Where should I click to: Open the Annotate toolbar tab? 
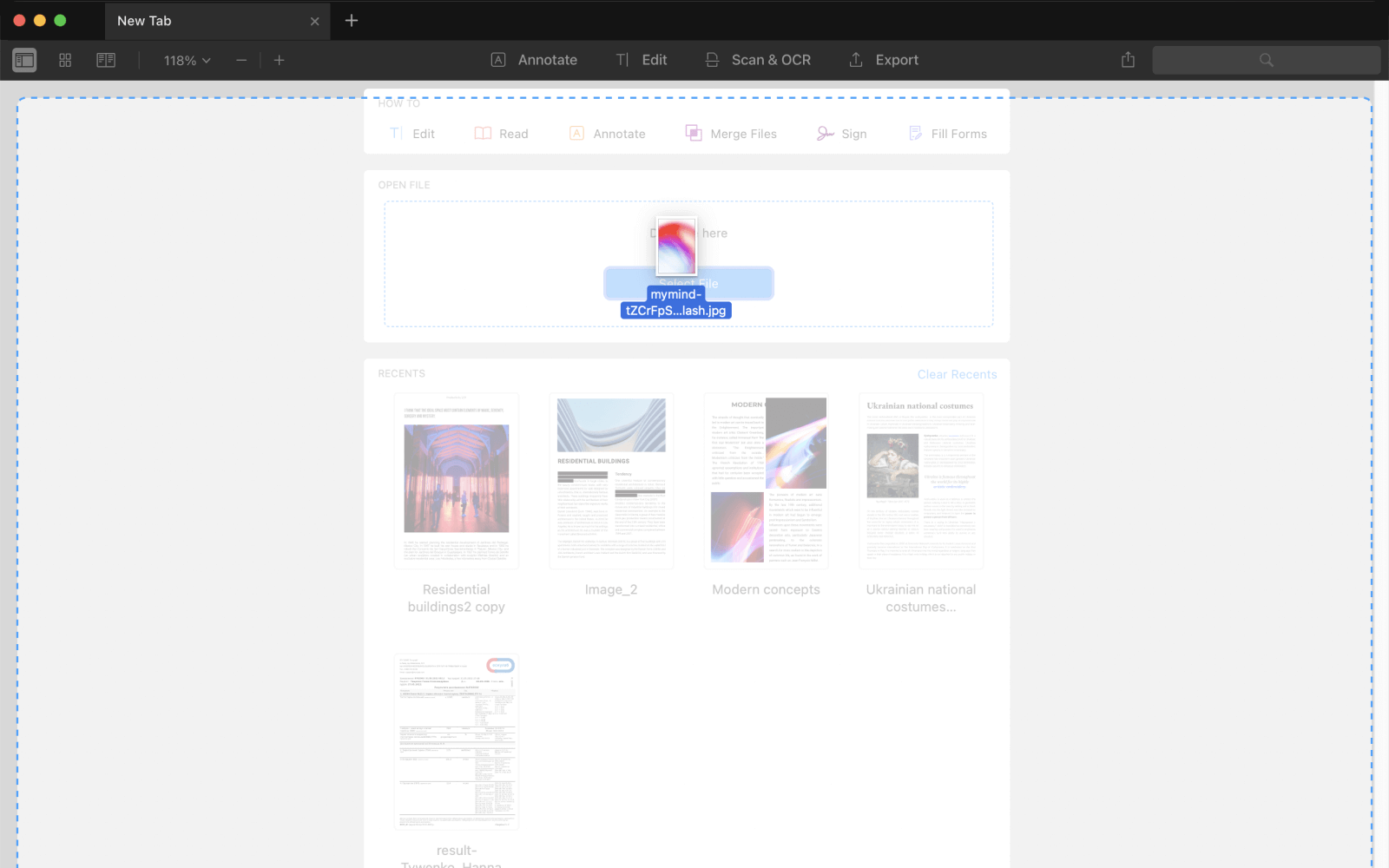point(534,60)
